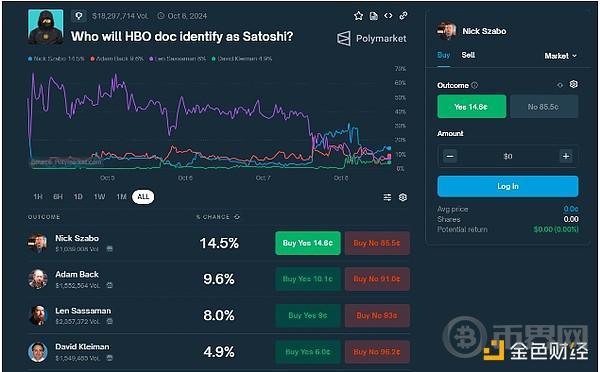The height and width of the screenshot is (372, 600).
Task: Click the star favorite icon
Action: [x=358, y=16]
